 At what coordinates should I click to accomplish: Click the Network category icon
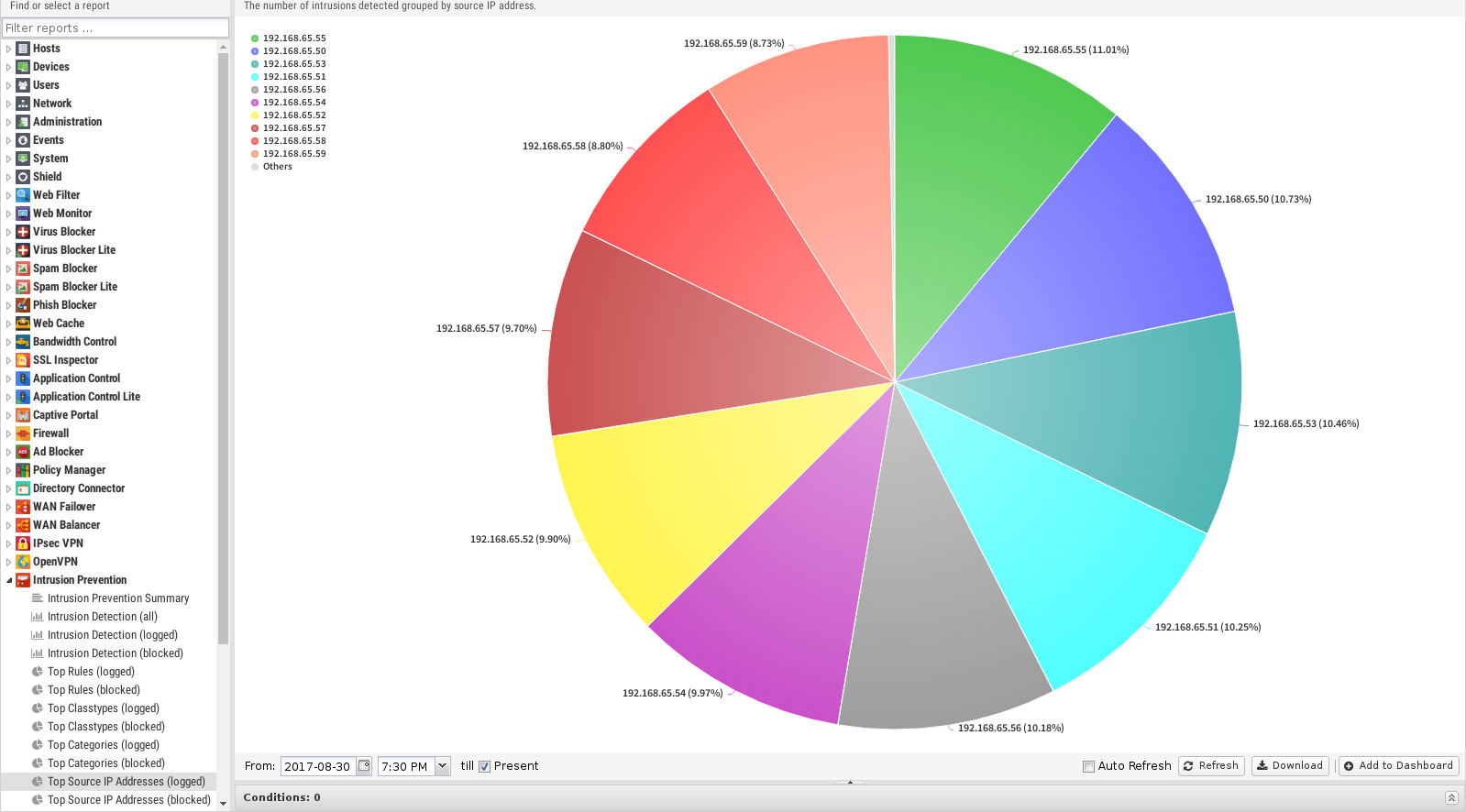pyautogui.click(x=23, y=104)
